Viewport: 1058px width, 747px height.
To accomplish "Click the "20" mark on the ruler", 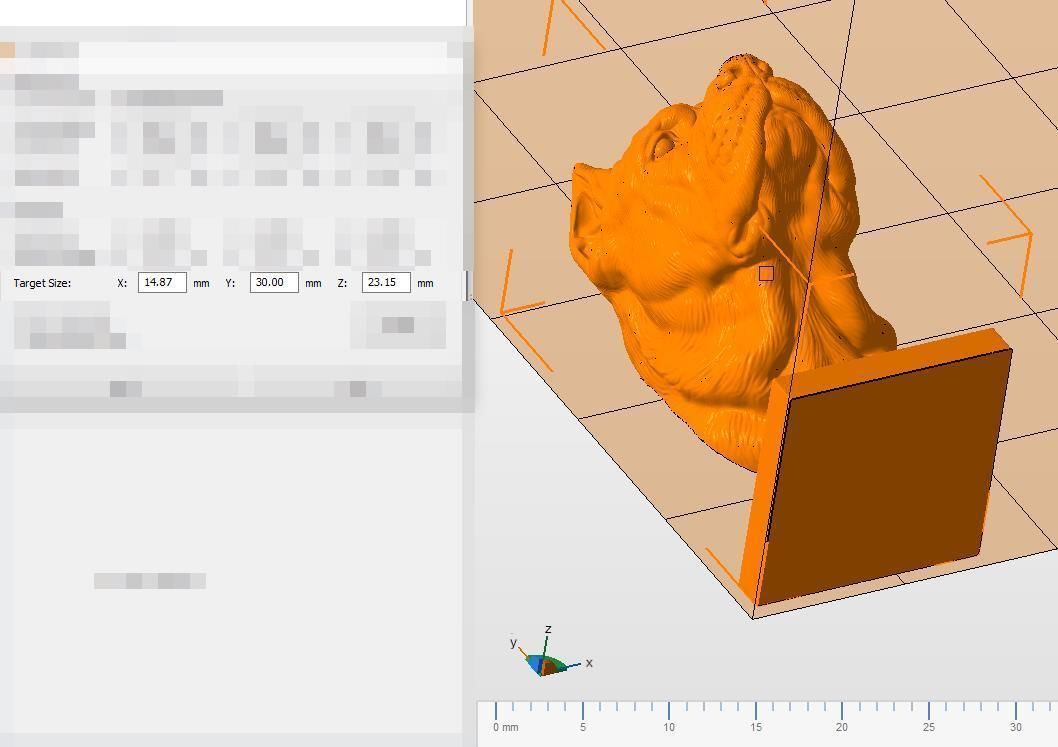I will [x=841, y=727].
